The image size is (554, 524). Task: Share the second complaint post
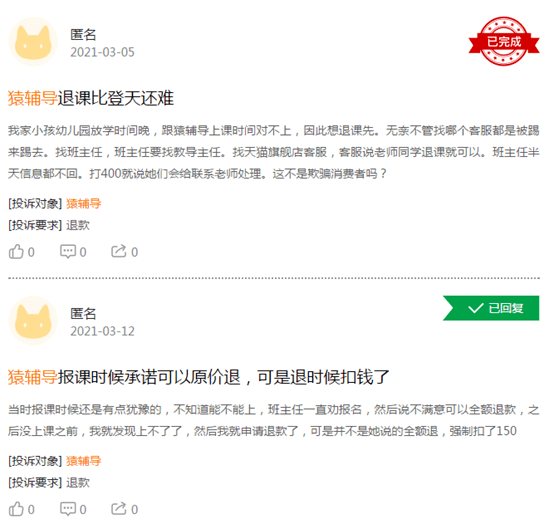tap(124, 509)
